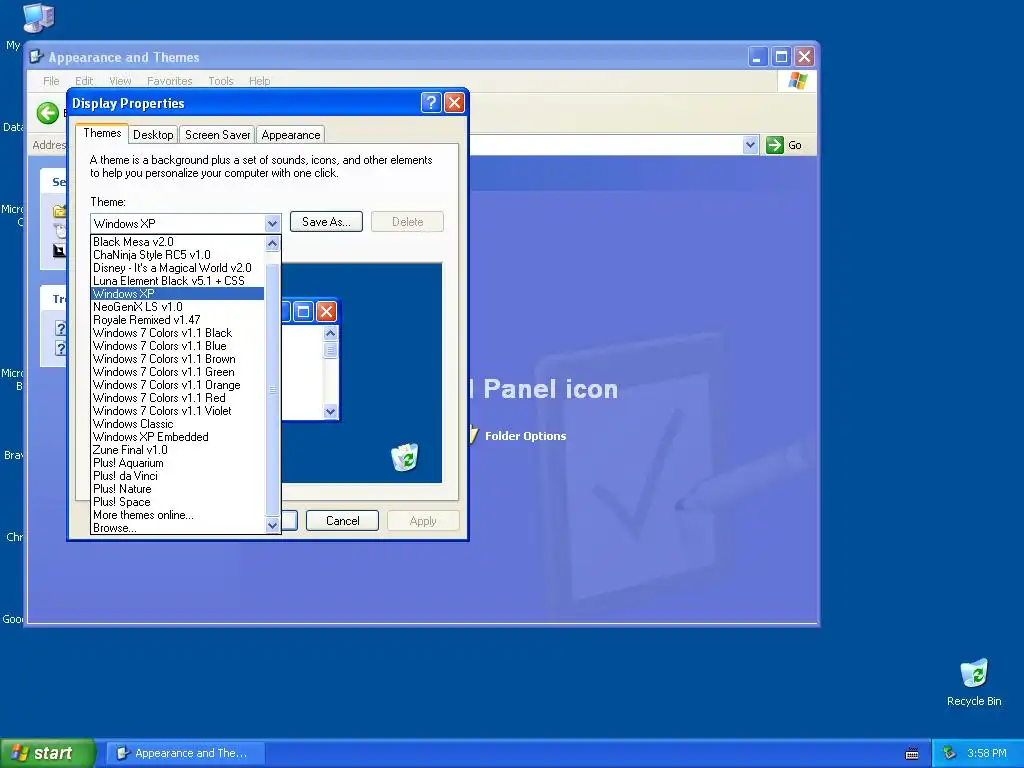Choose the Browse... entry in theme list
Screen dimensions: 1024x768
click(x=178, y=528)
